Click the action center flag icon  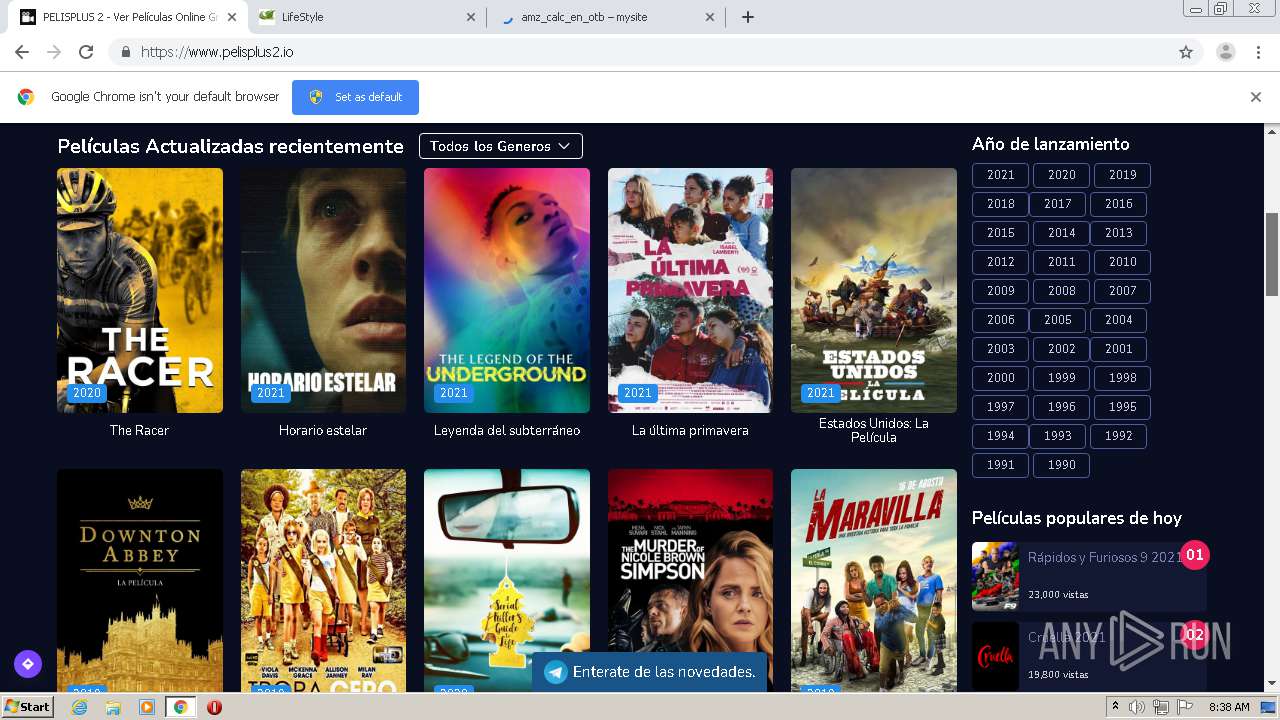(x=1185, y=707)
